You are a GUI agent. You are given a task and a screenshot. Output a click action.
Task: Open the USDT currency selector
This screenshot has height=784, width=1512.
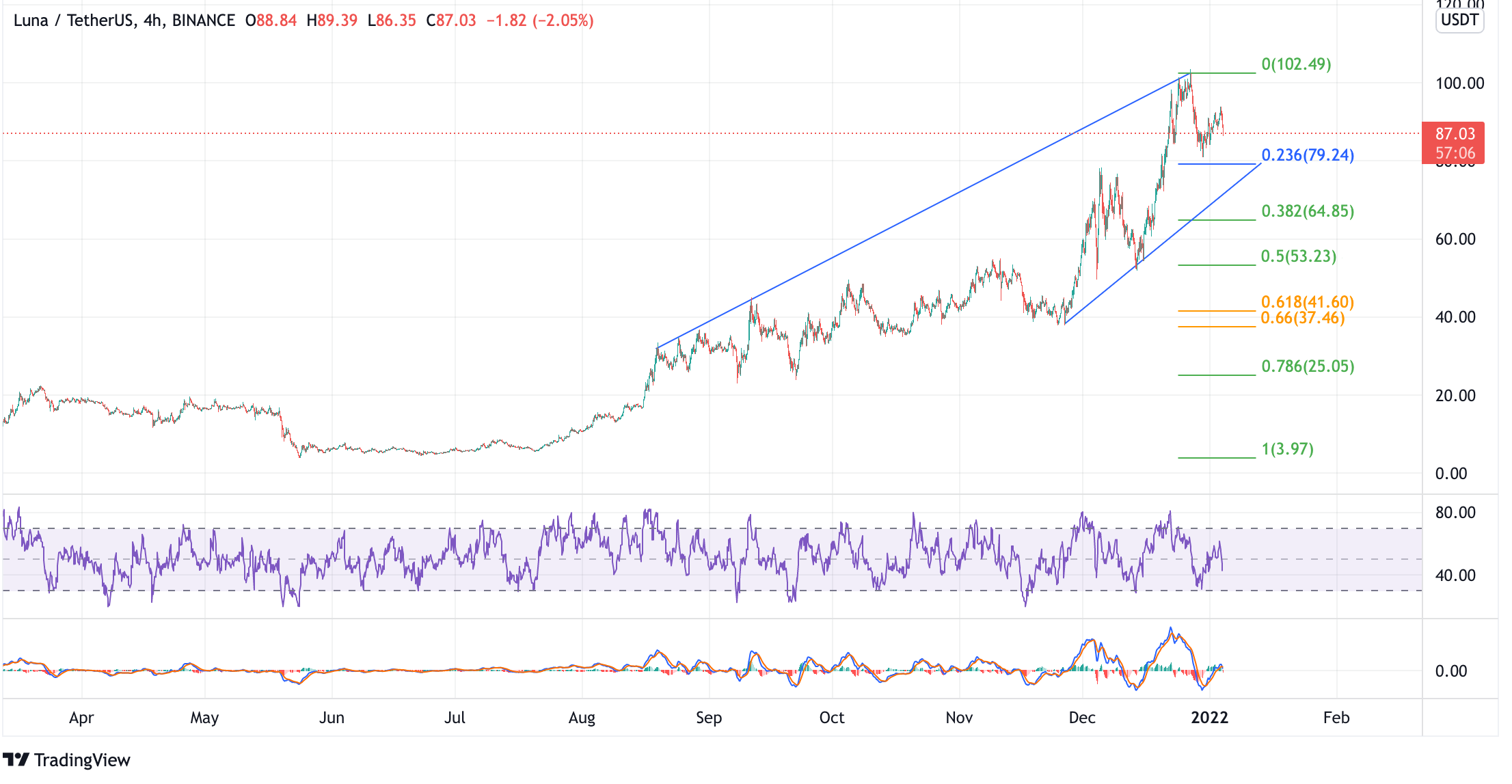tap(1459, 20)
